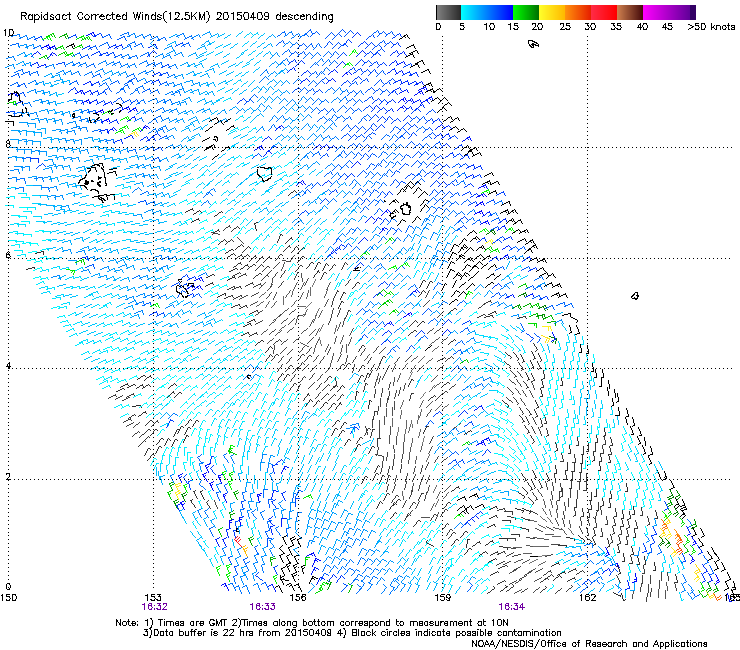Click the purple time label 16:33
This screenshot has height=650, width=740.
pos(262,607)
